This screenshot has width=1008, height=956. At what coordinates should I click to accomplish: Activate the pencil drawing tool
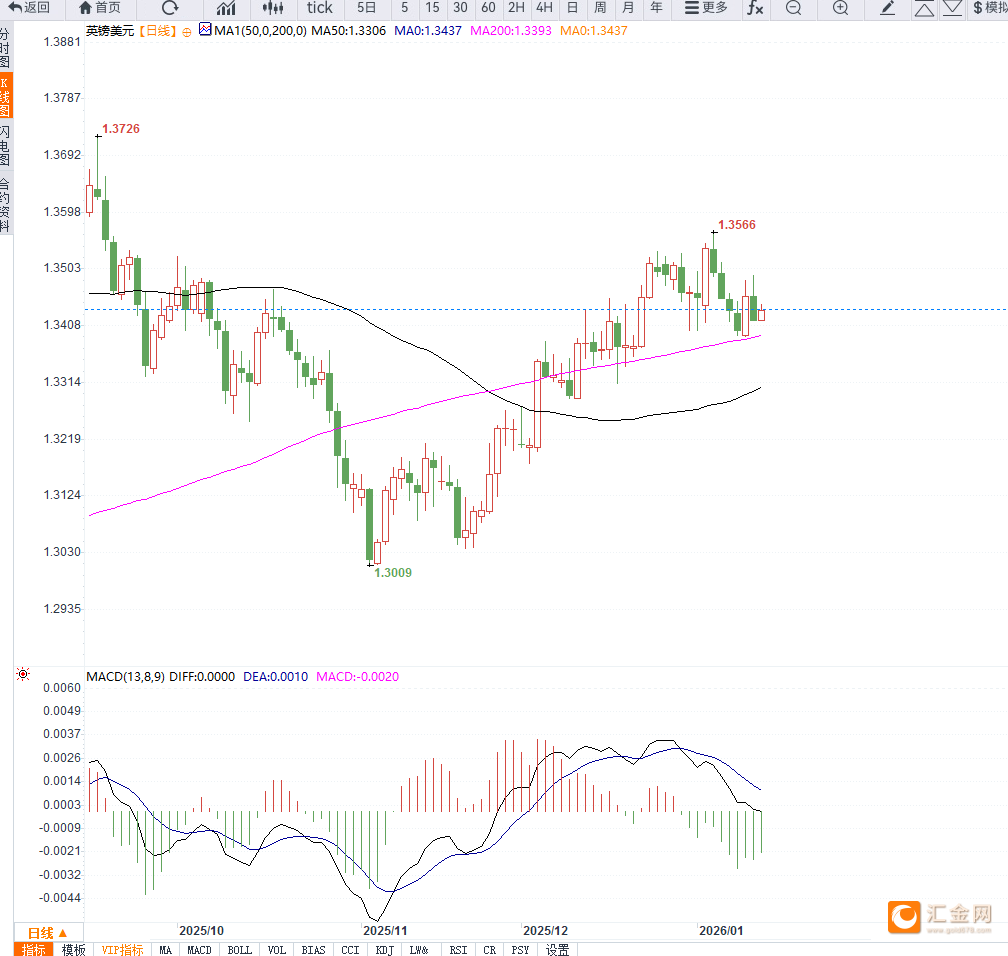(x=888, y=8)
